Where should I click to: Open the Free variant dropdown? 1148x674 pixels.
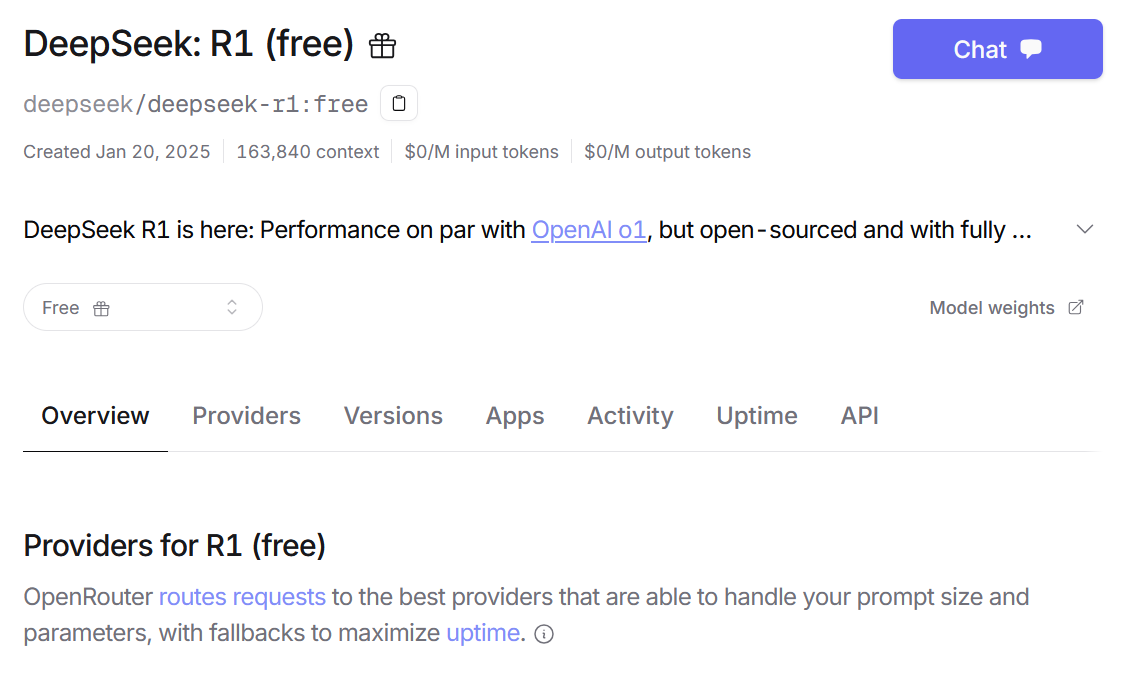143,307
